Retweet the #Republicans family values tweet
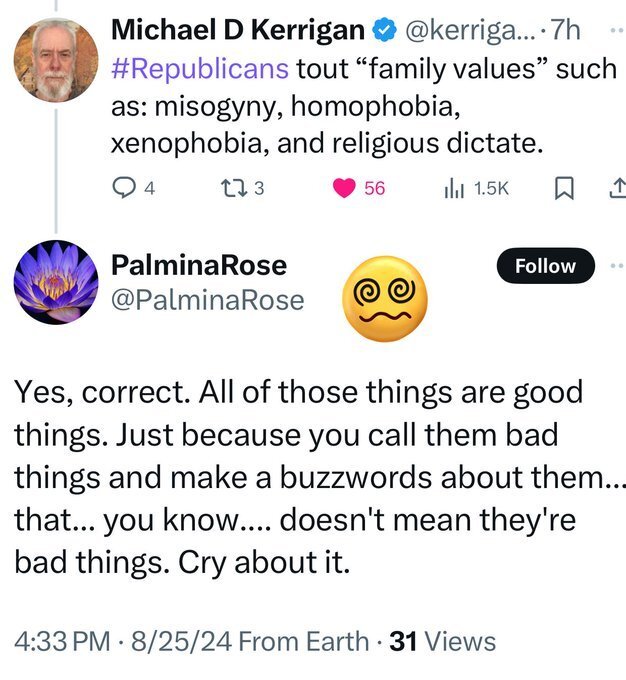The height and width of the screenshot is (680, 626). 234,188
